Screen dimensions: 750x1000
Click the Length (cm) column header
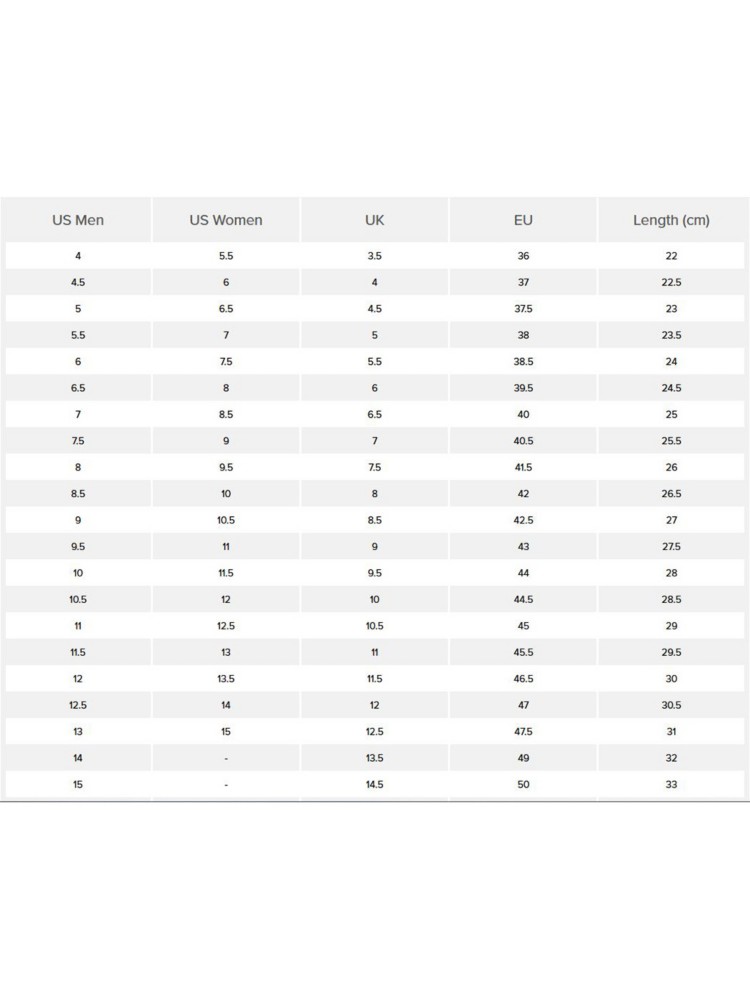click(671, 220)
